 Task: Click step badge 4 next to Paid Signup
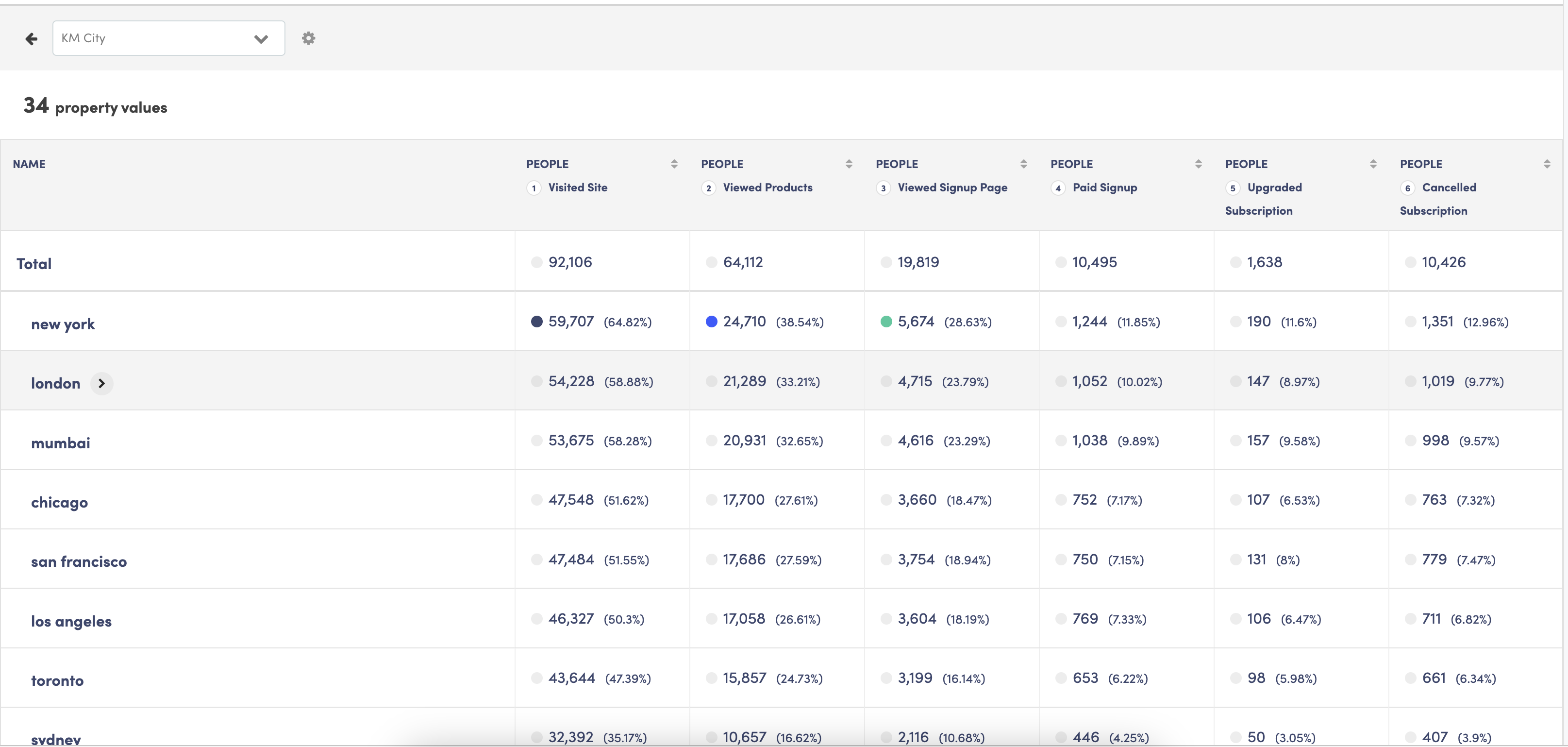(x=1058, y=188)
